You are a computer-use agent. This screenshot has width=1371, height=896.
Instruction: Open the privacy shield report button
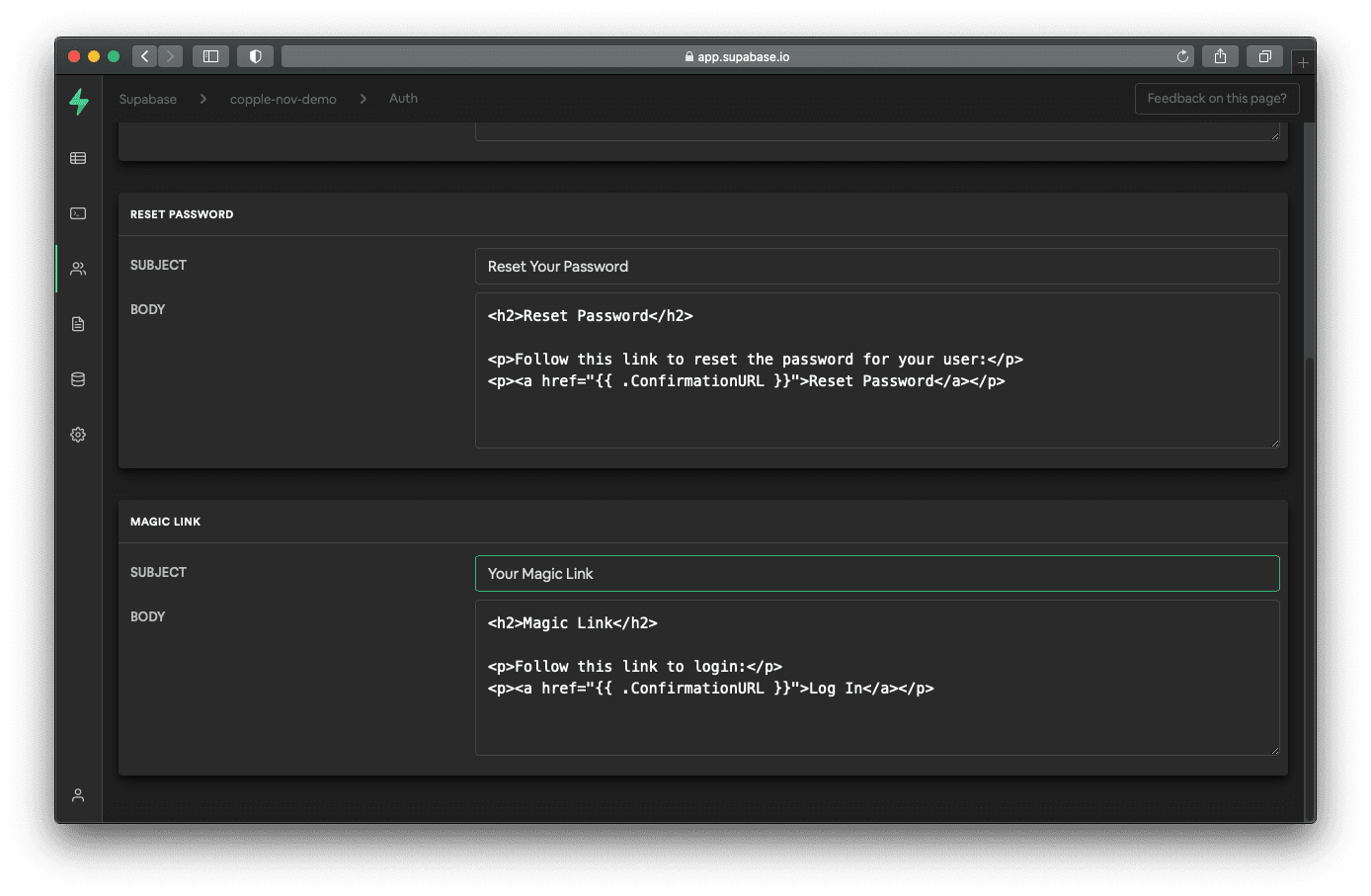tap(255, 56)
